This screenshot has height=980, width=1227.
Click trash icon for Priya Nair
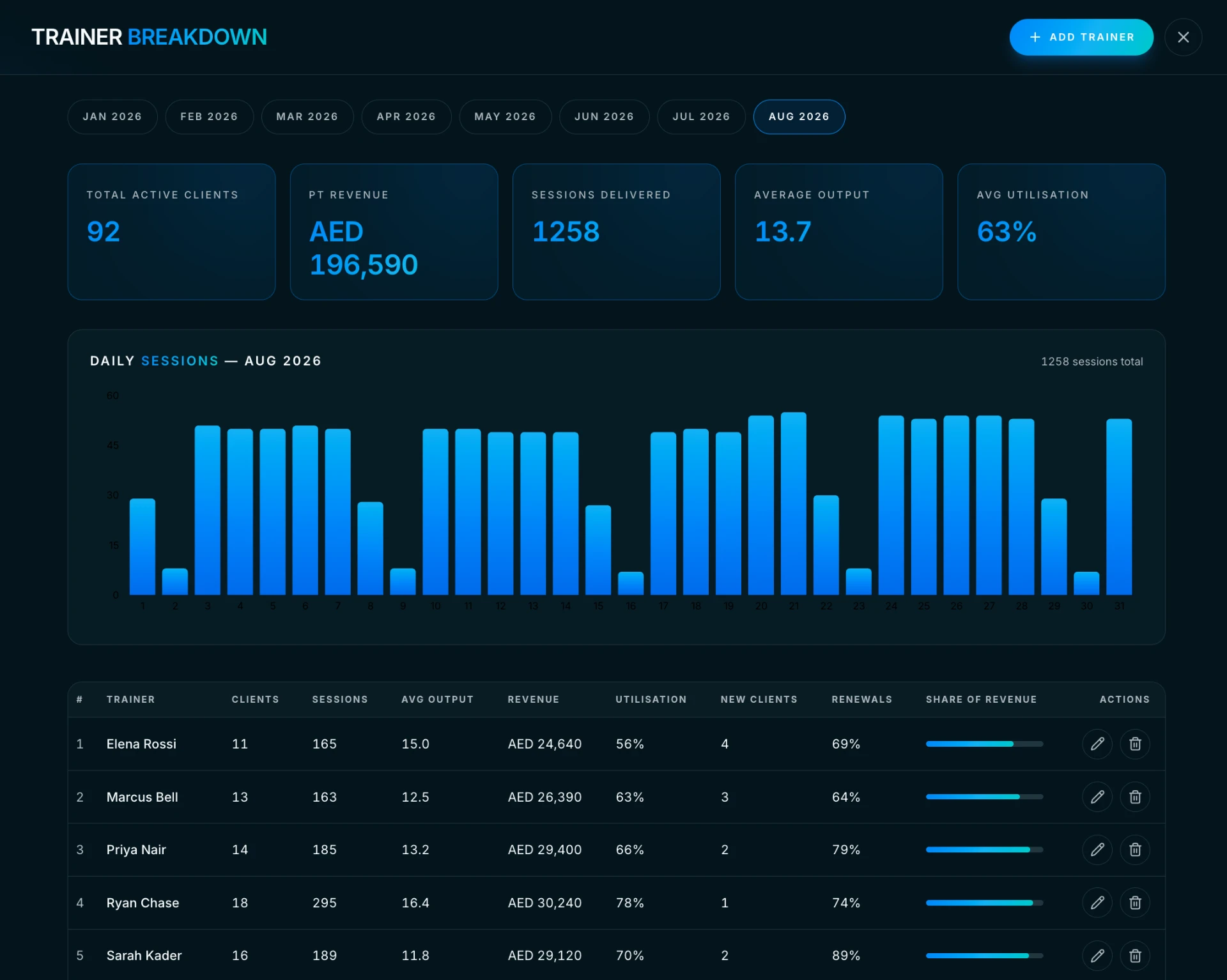click(1135, 850)
